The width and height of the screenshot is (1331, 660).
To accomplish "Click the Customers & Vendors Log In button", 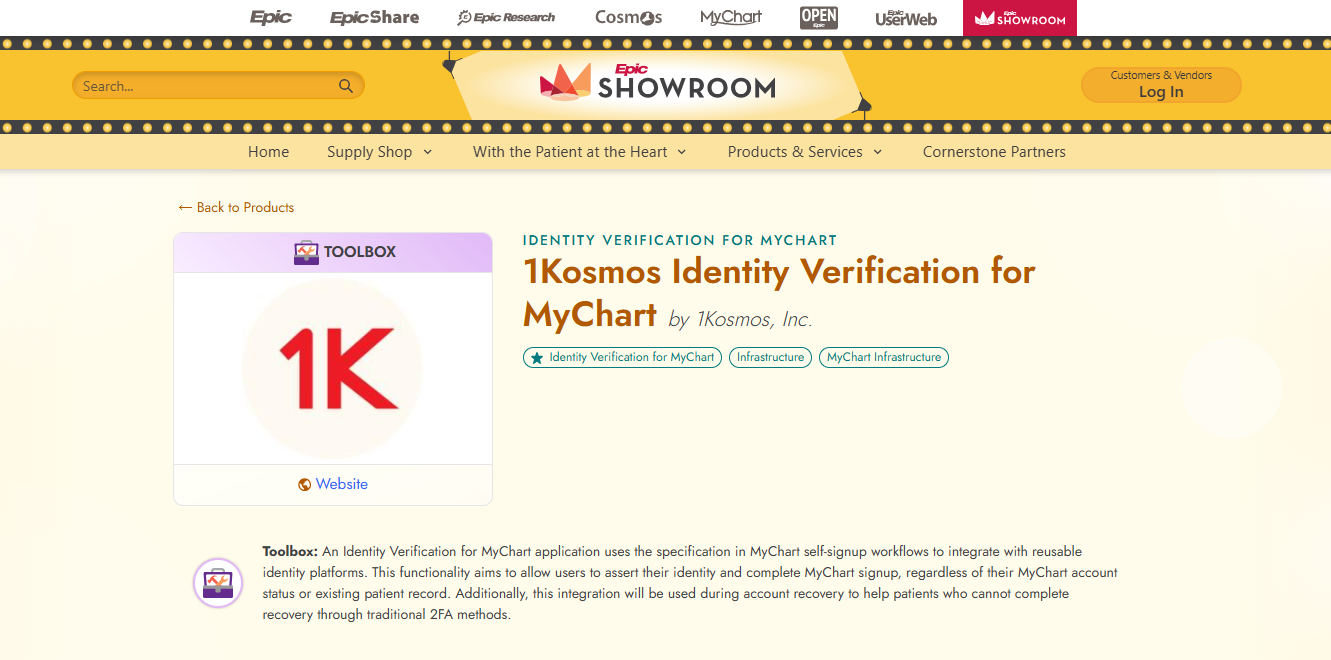I will pos(1161,84).
